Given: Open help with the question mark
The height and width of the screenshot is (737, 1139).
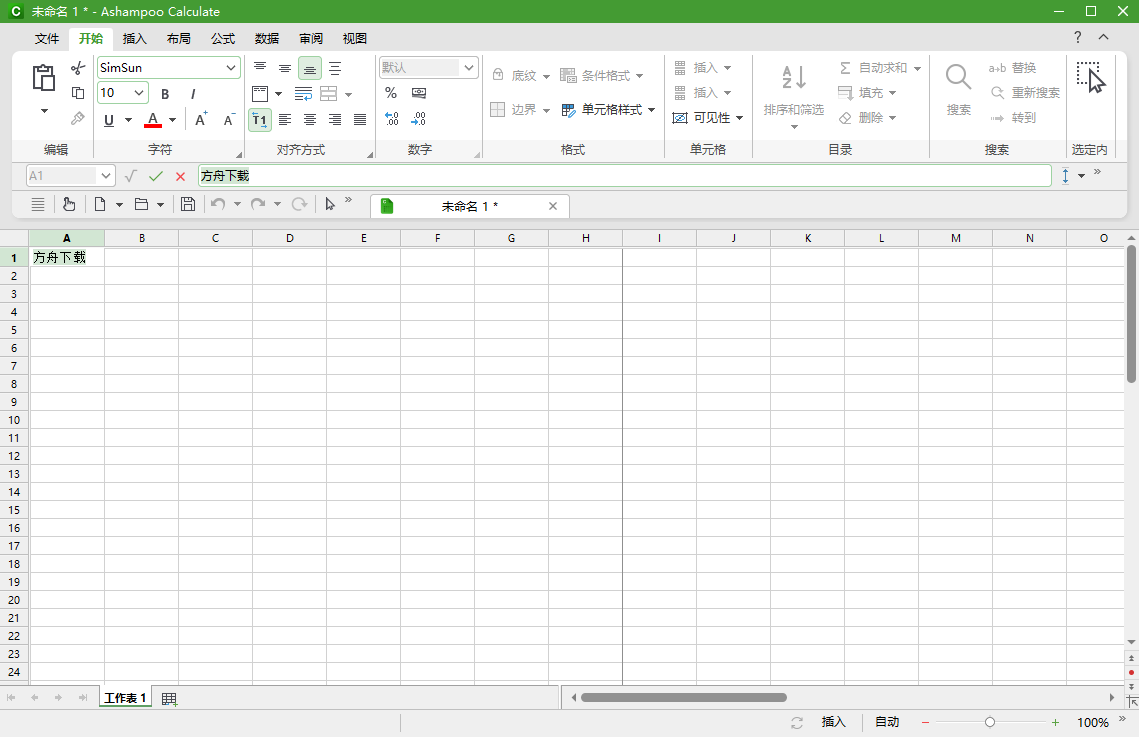Looking at the screenshot, I should click(1078, 37).
